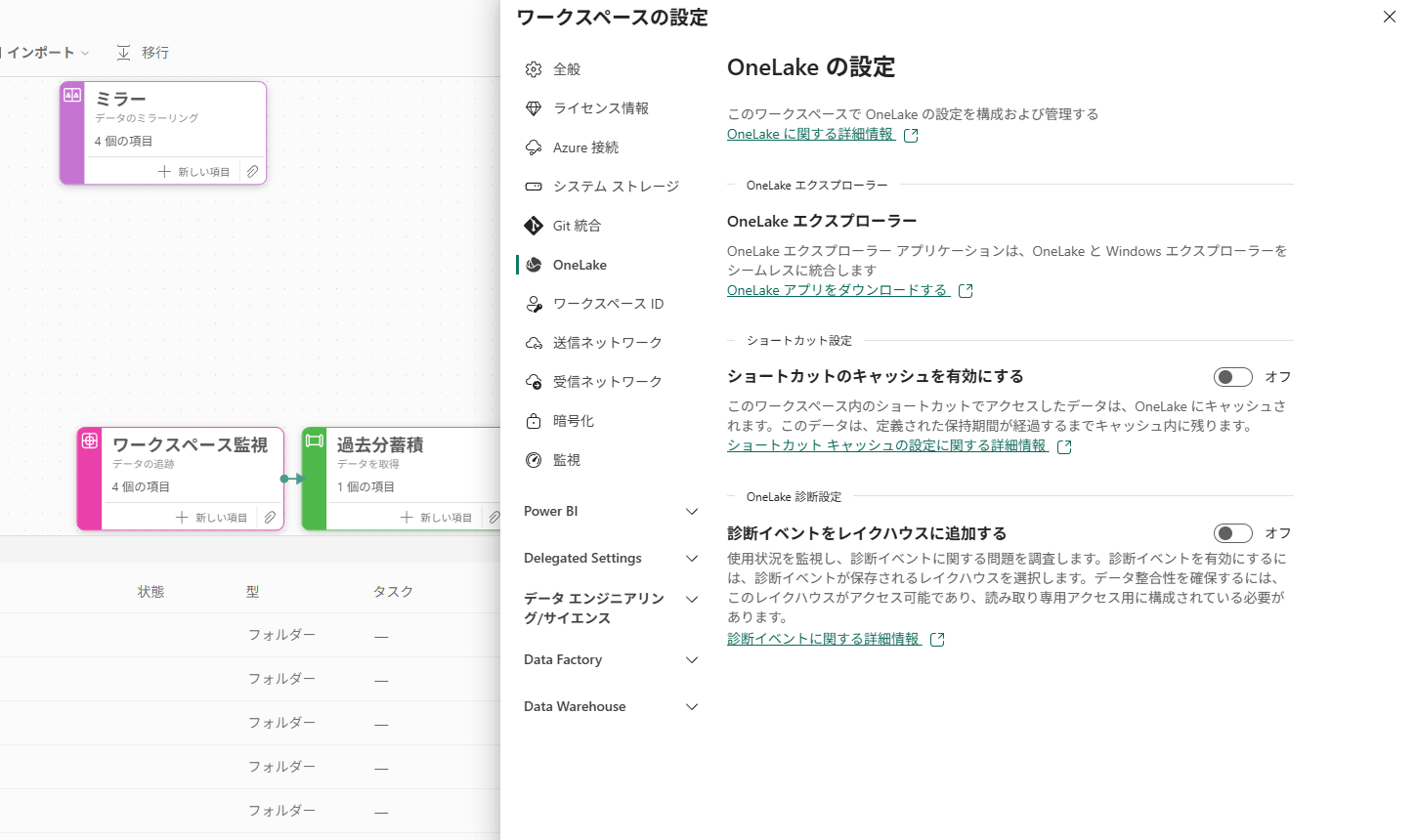
Task: Click 4 個の項目 on ミラー card
Action: coord(123,142)
